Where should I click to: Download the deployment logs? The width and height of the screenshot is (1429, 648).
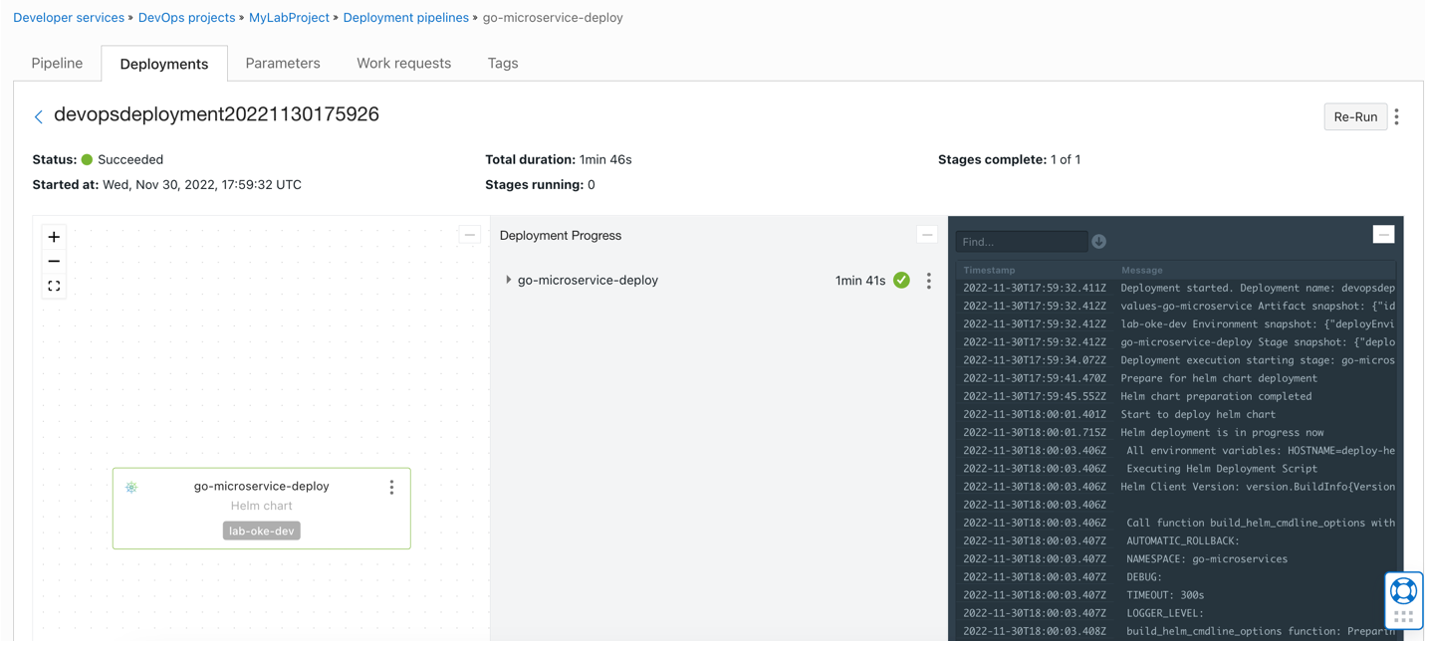(1099, 242)
